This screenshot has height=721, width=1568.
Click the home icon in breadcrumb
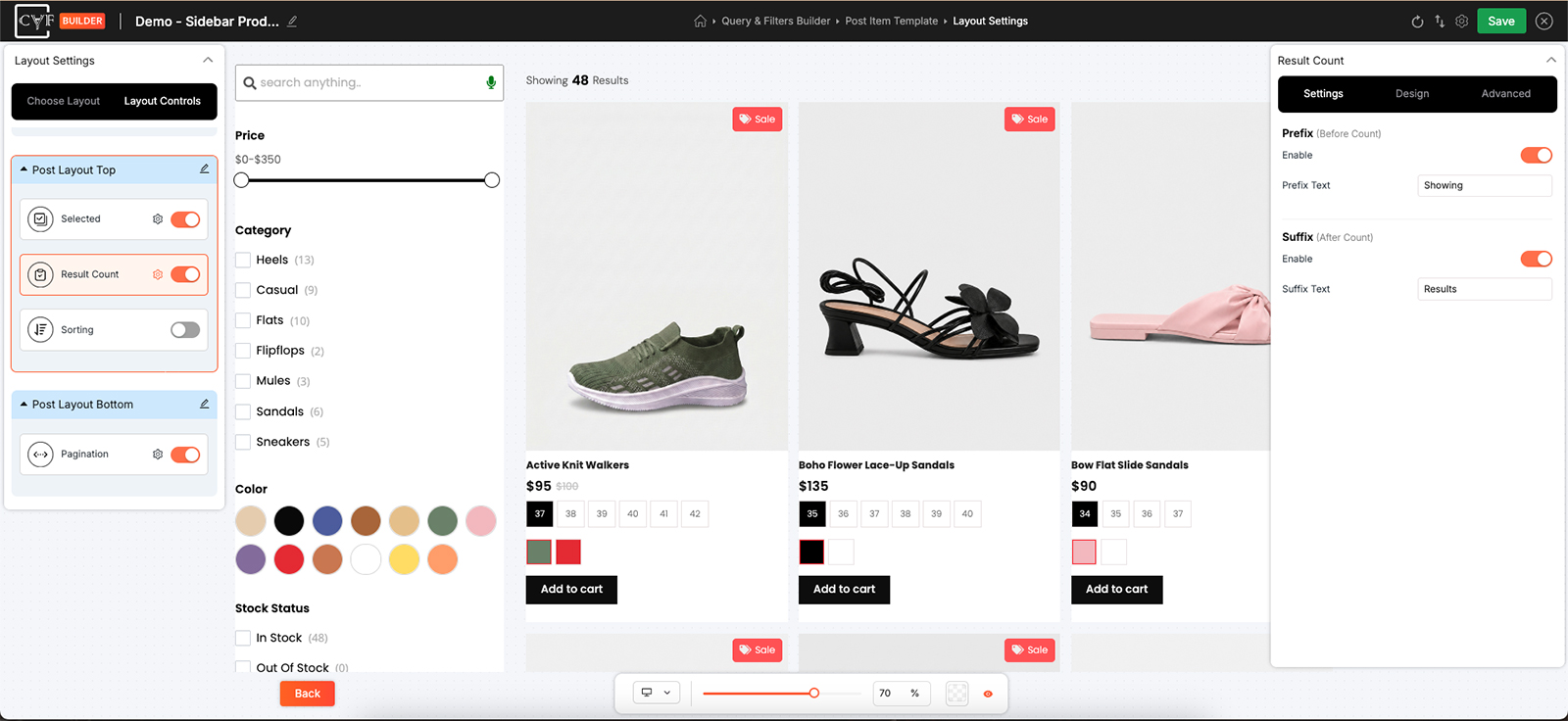pos(700,22)
